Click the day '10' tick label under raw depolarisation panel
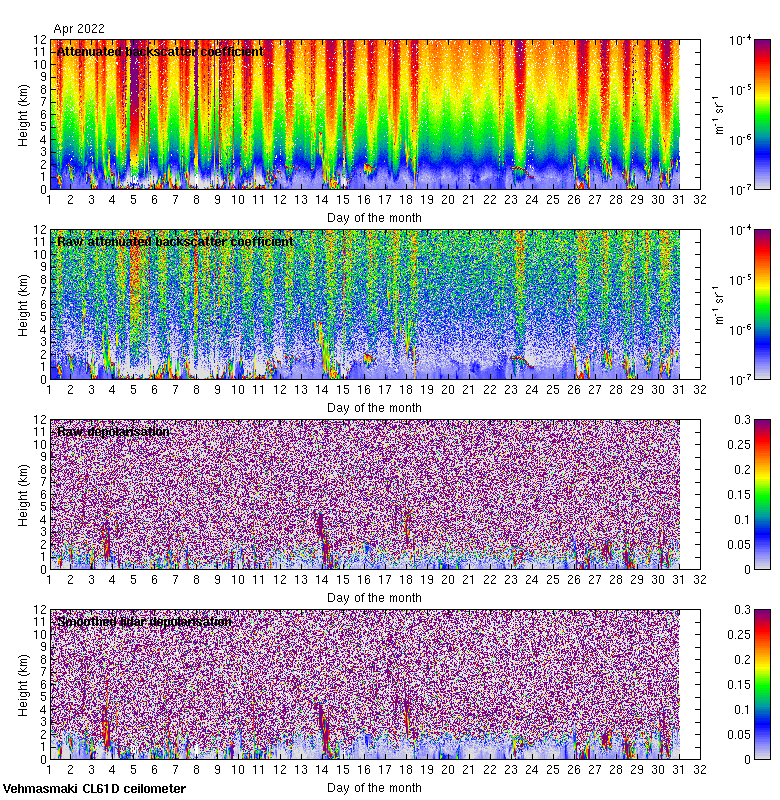This screenshot has height=800, width=780. tap(238, 580)
